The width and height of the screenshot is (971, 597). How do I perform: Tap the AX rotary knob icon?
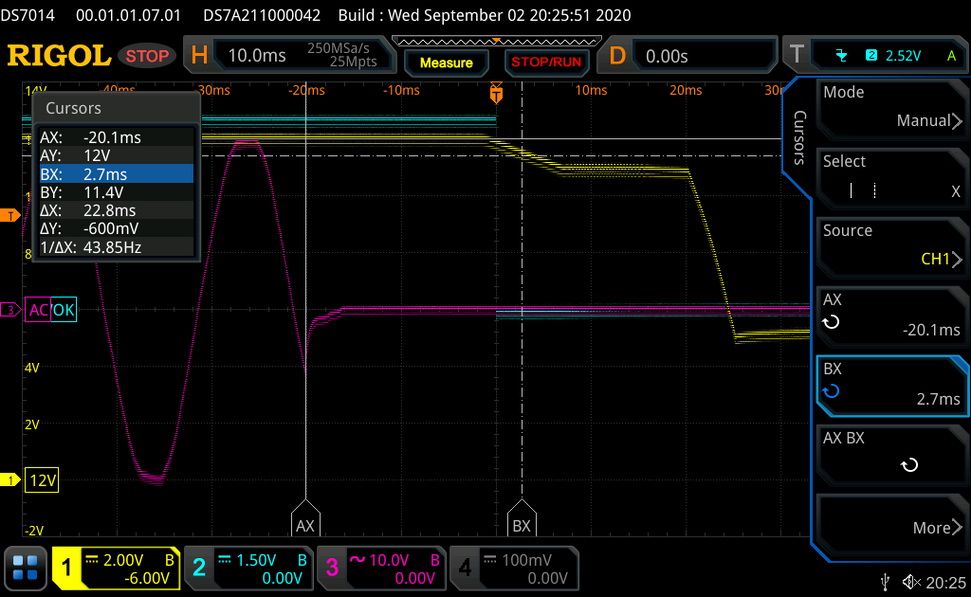(x=831, y=322)
